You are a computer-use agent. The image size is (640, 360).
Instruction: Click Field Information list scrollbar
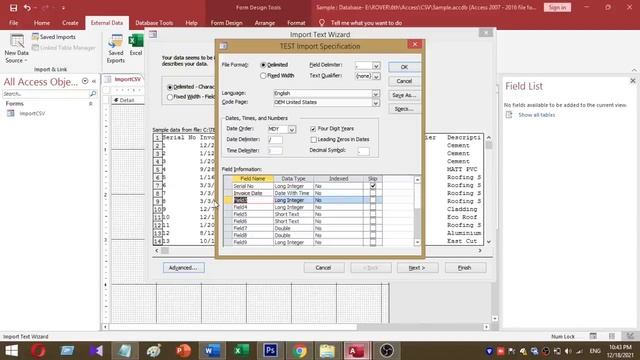417,211
